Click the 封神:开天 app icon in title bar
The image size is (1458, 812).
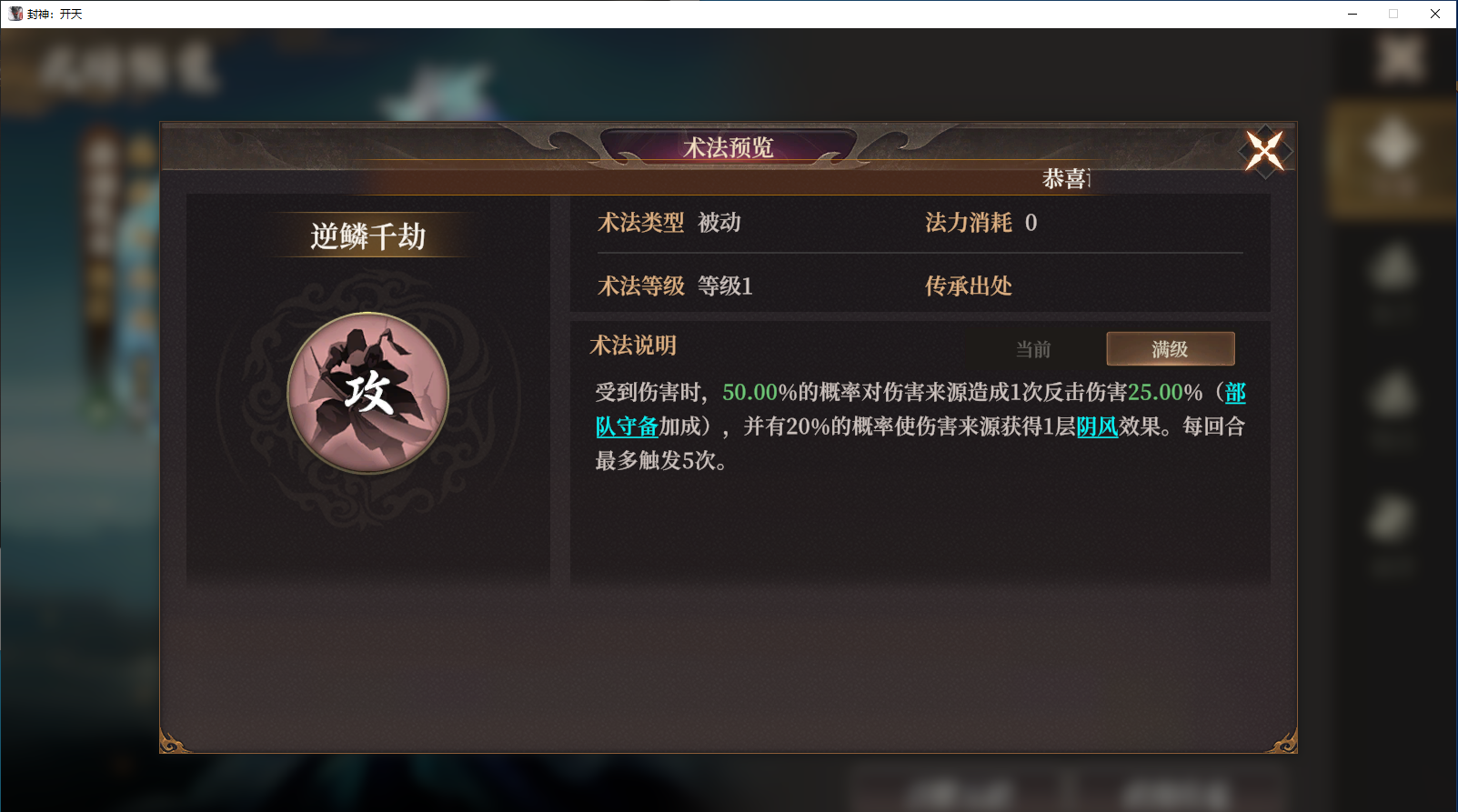click(x=15, y=14)
